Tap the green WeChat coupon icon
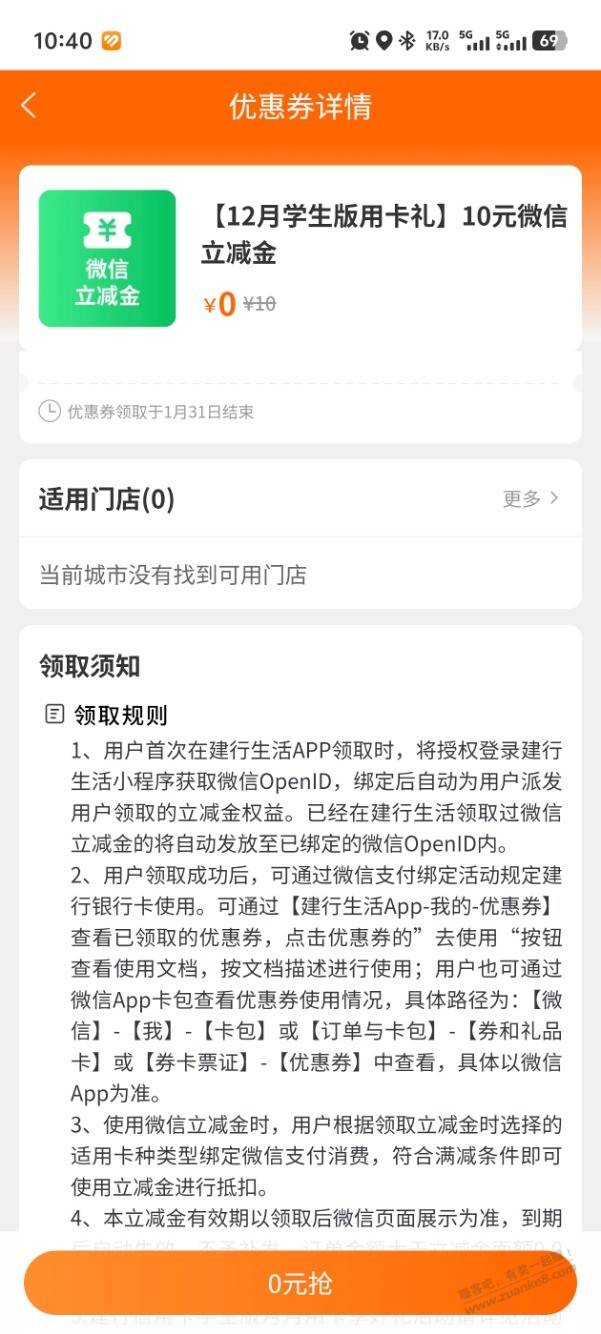 107,258
